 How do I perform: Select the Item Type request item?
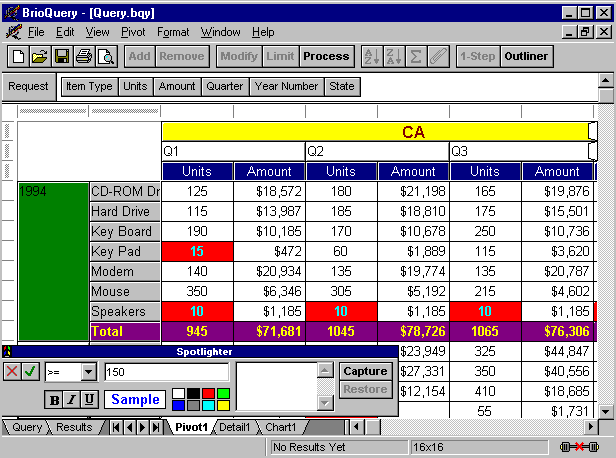pos(89,86)
